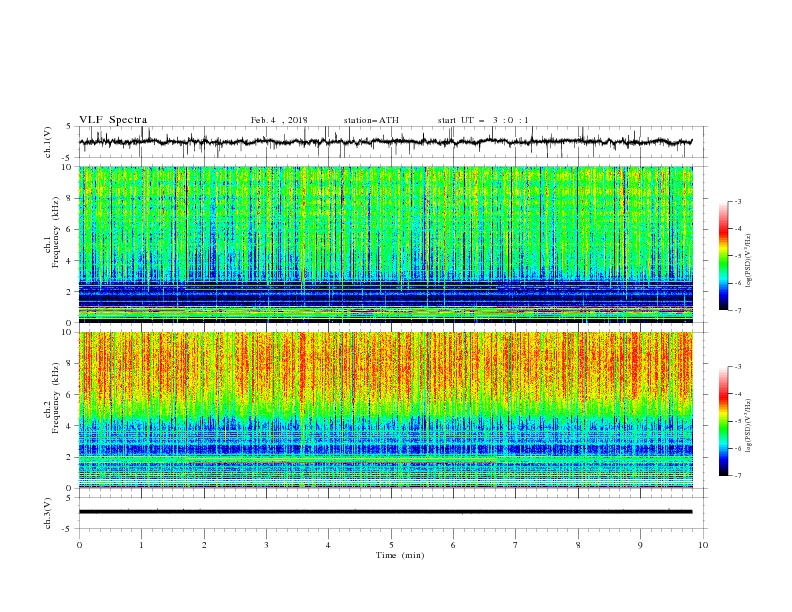Click time axis tick label "7"

click(516, 545)
